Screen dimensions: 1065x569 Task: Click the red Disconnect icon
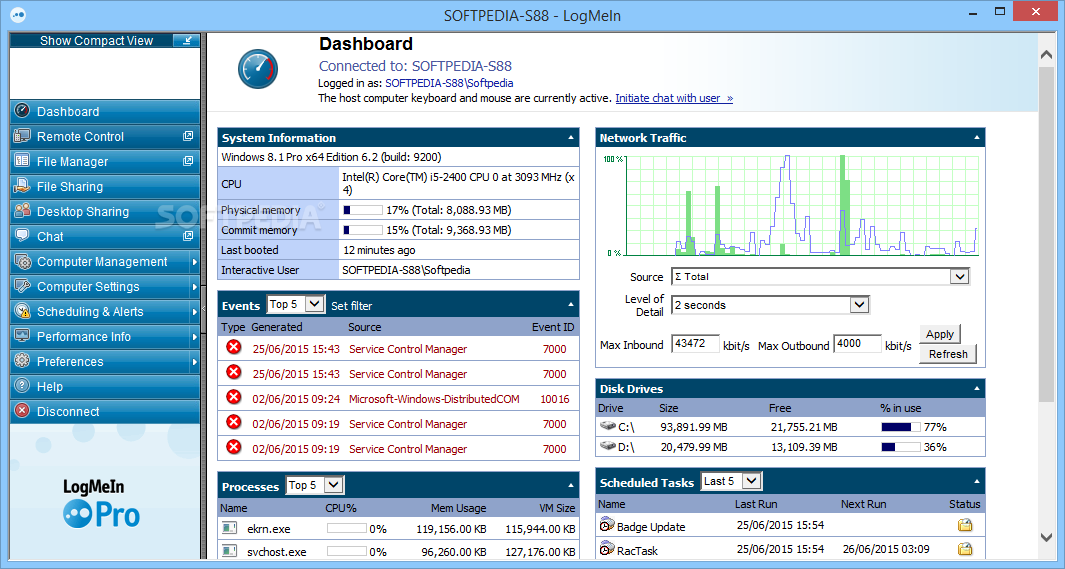coord(22,411)
